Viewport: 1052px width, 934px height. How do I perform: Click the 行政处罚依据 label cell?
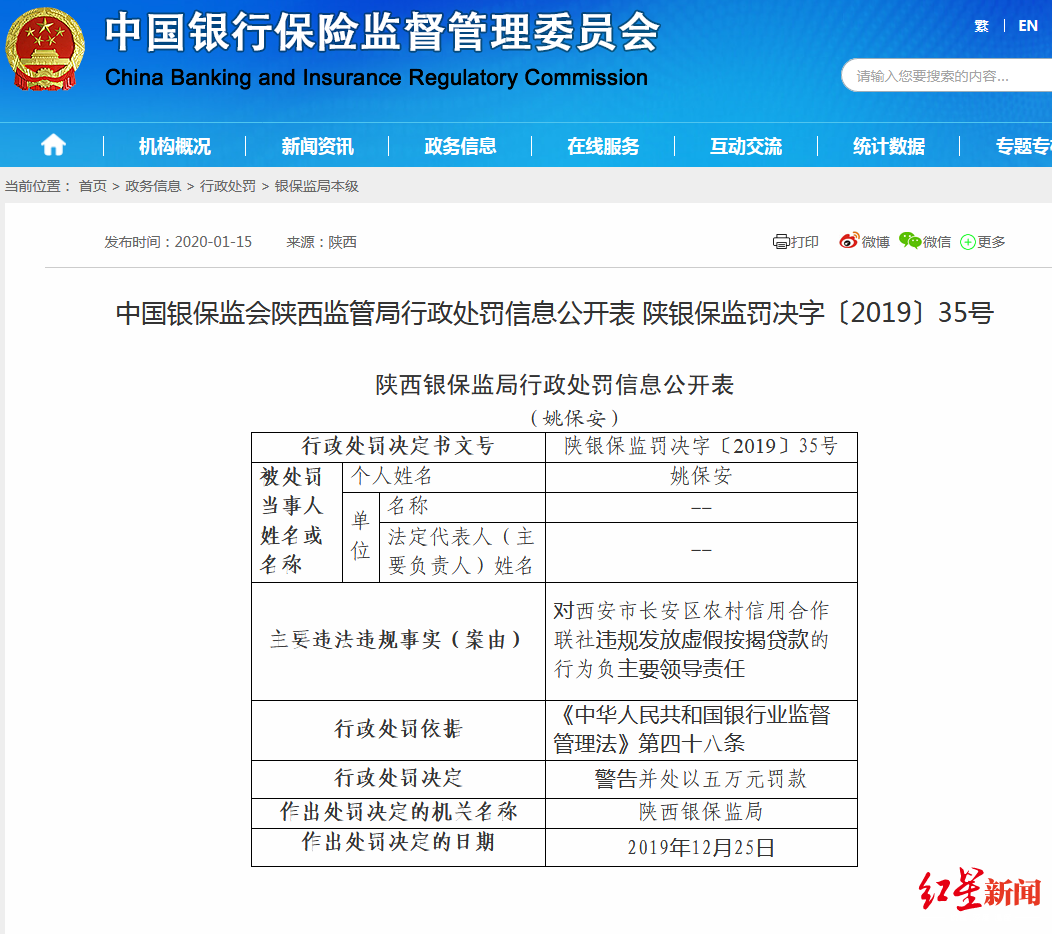pos(398,730)
